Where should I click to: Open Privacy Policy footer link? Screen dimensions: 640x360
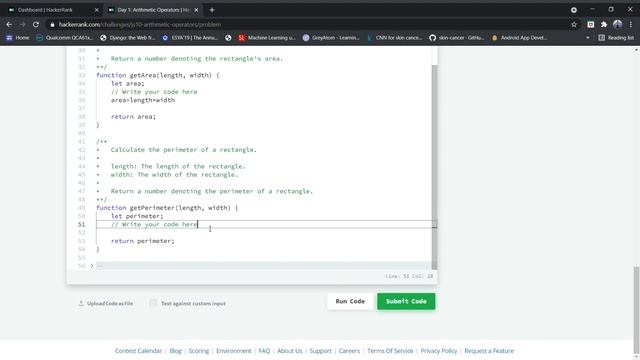pos(439,351)
